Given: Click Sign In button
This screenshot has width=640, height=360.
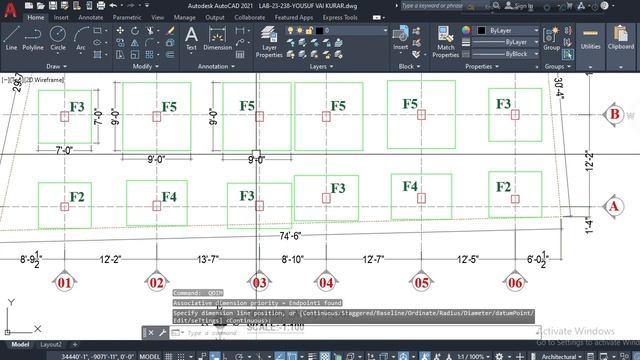Looking at the screenshot, I should (519, 6).
